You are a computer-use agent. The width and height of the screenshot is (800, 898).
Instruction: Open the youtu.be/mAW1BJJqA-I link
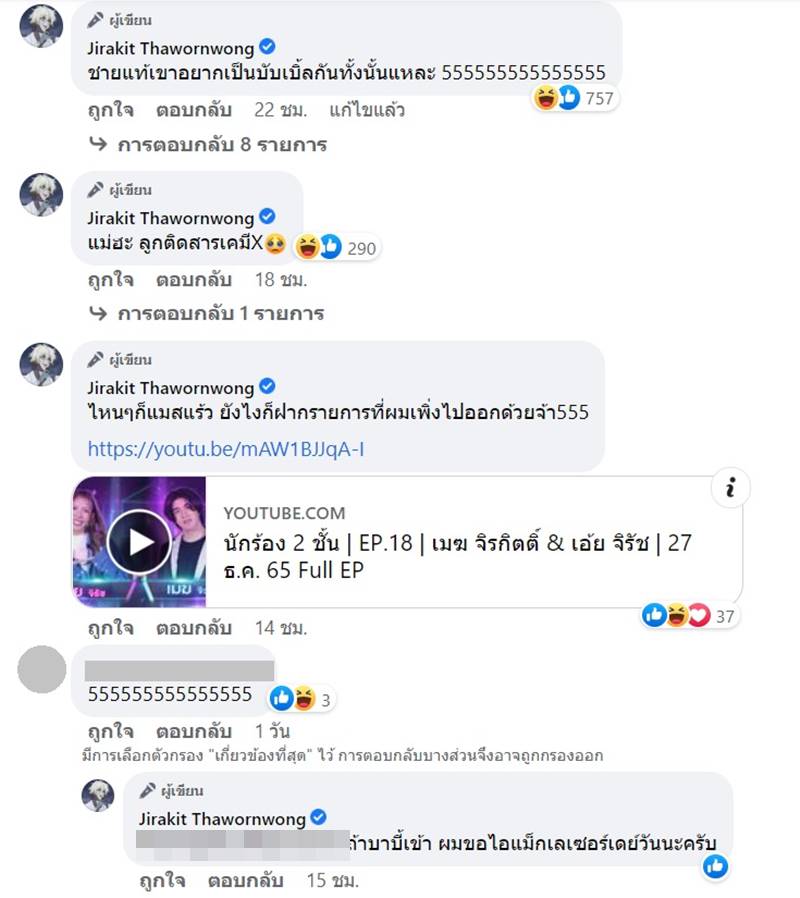click(x=226, y=449)
